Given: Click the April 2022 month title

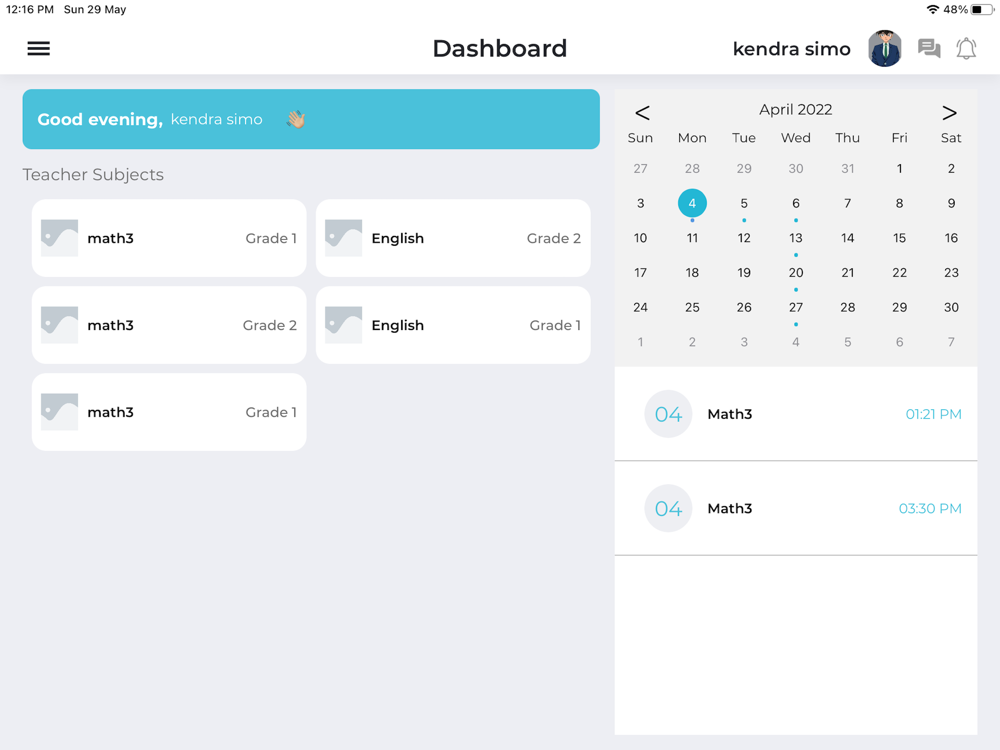Looking at the screenshot, I should 795,110.
